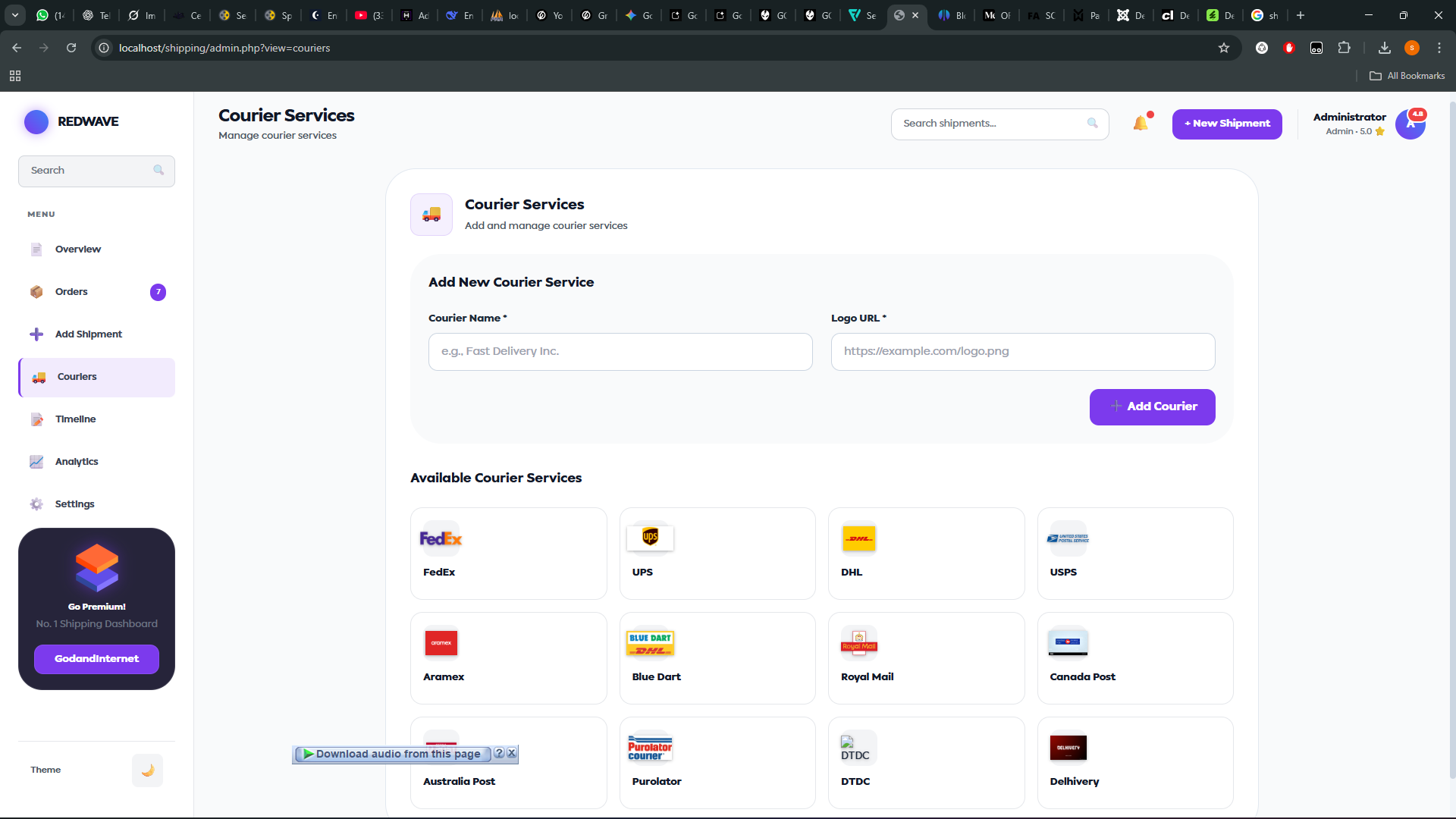Click the GodandInternet premium button
Screen dimensions: 1456x819
click(x=96, y=659)
